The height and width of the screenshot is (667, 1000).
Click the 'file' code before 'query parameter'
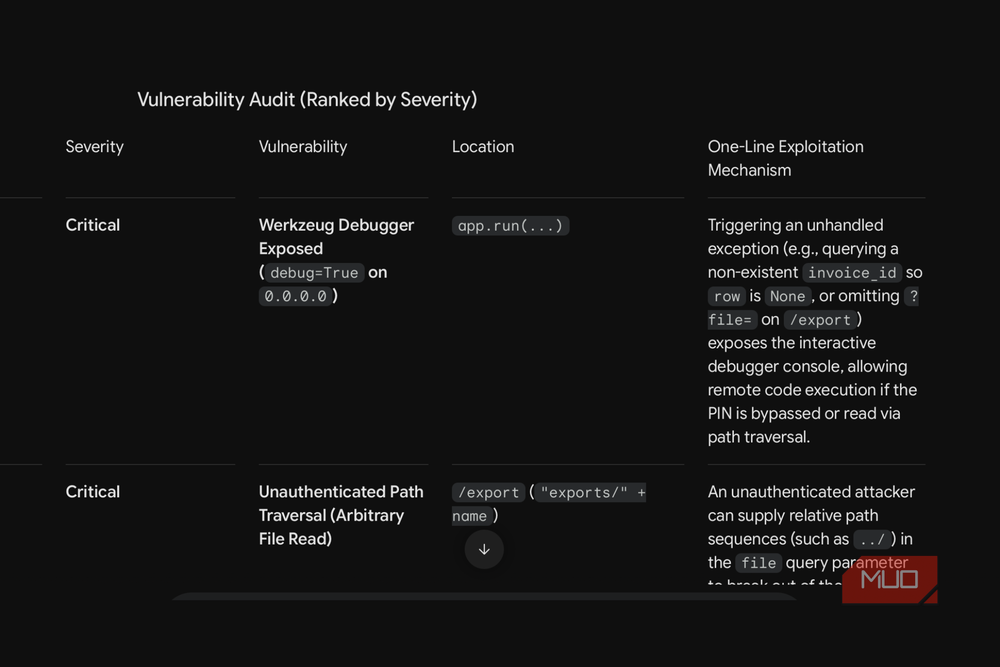click(758, 563)
